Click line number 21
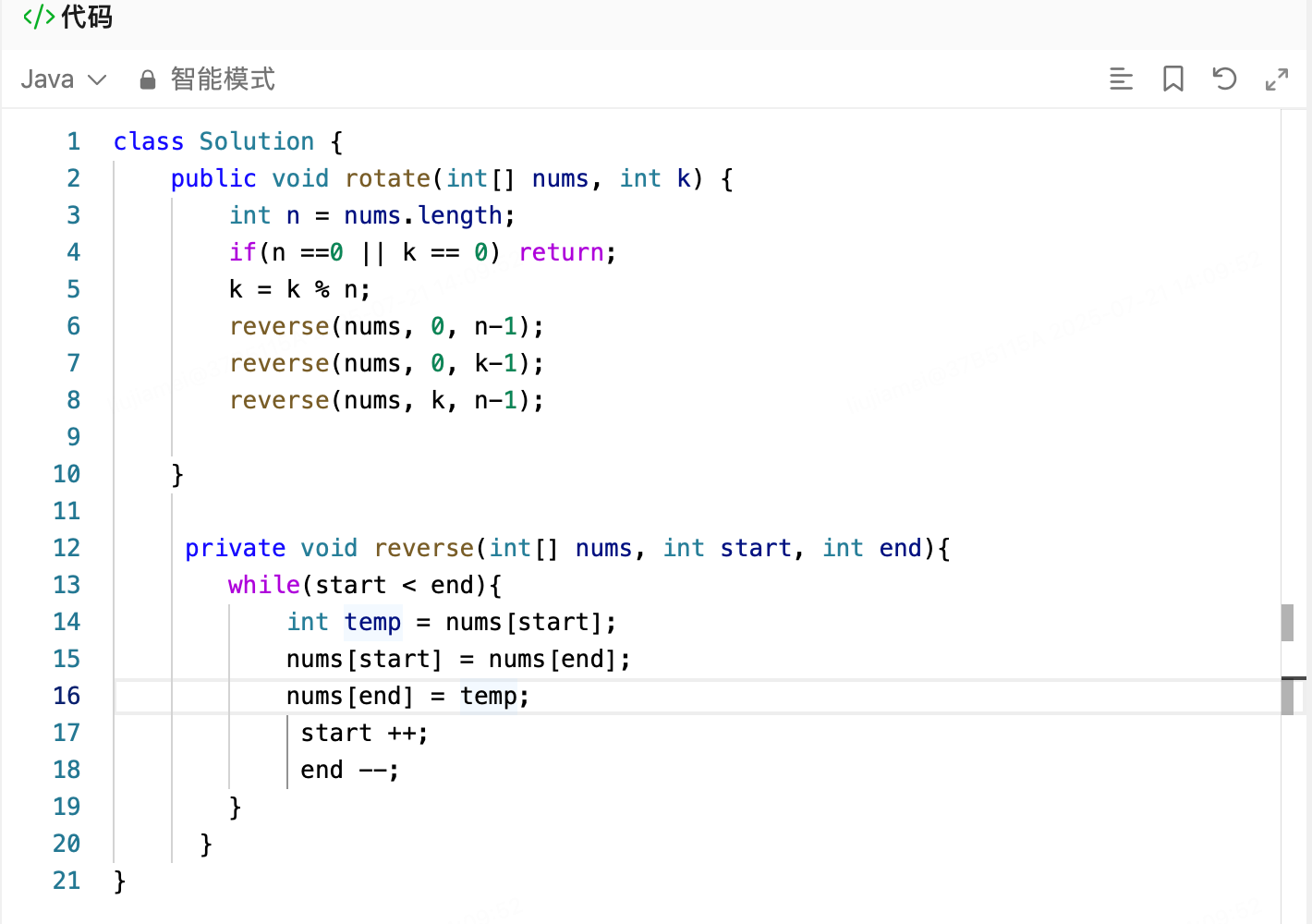The width and height of the screenshot is (1312, 924). pos(67,881)
